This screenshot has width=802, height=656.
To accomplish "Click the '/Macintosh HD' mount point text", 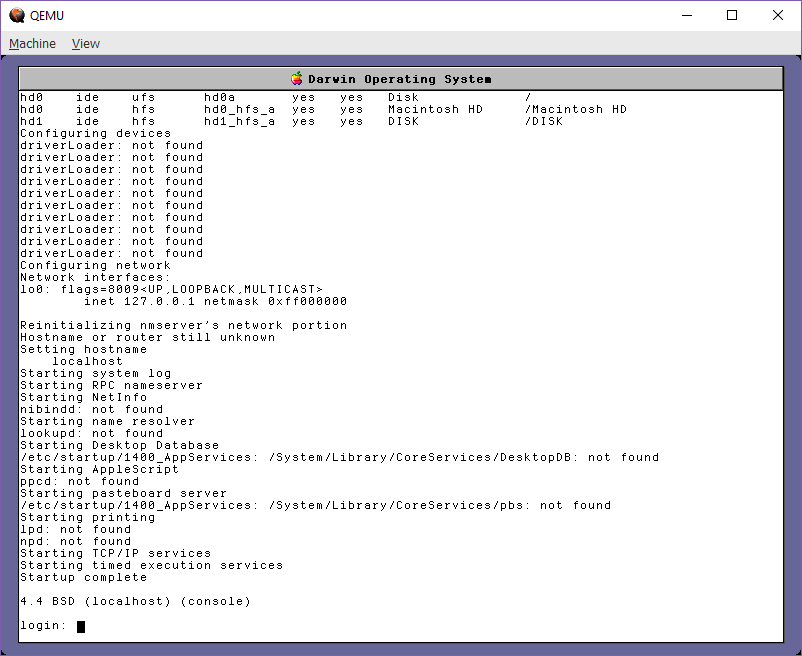I will (575, 109).
